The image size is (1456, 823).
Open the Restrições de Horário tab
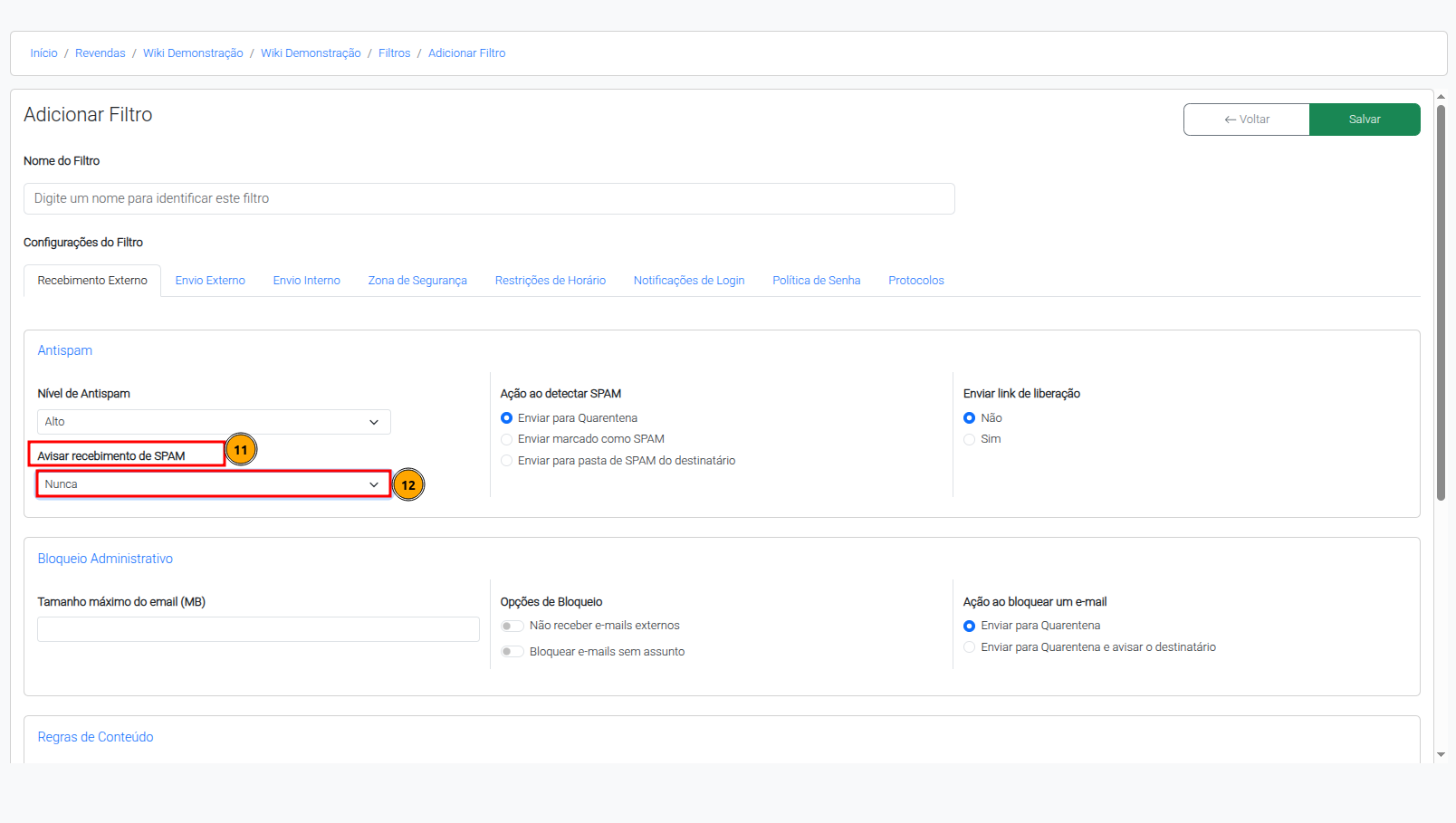click(x=551, y=281)
